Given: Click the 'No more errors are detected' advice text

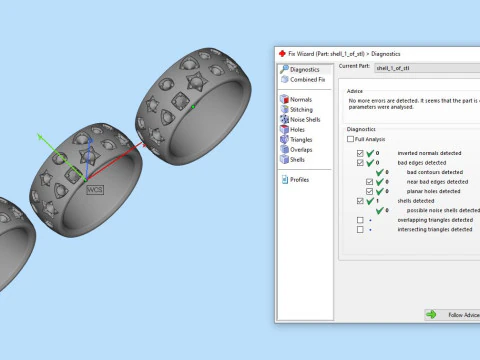Looking at the screenshot, I should (414, 104).
